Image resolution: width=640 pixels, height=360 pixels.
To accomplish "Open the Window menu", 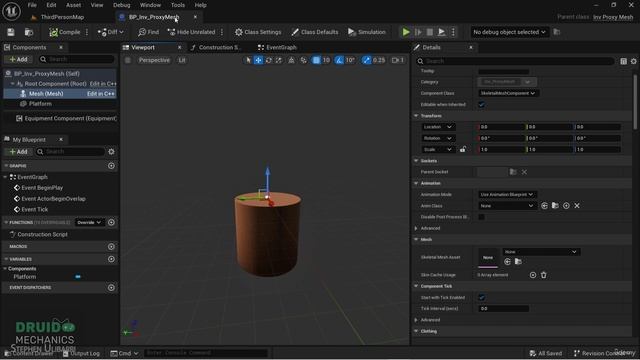I will 150,5.
